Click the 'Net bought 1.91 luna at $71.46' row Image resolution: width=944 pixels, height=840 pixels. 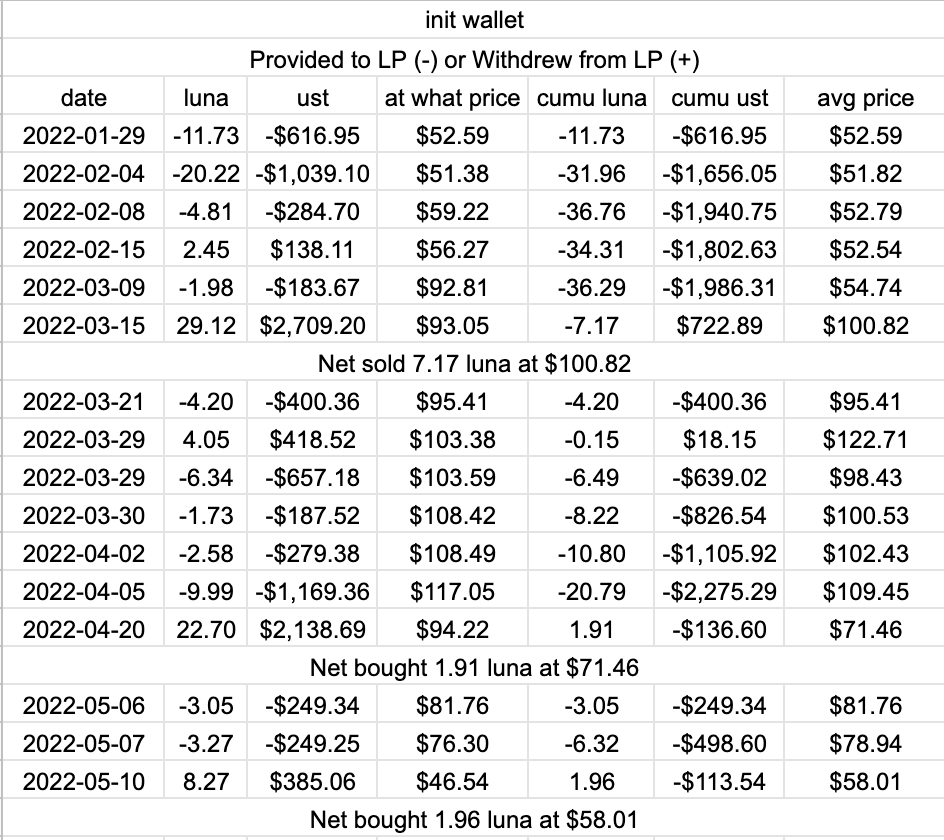(473, 667)
